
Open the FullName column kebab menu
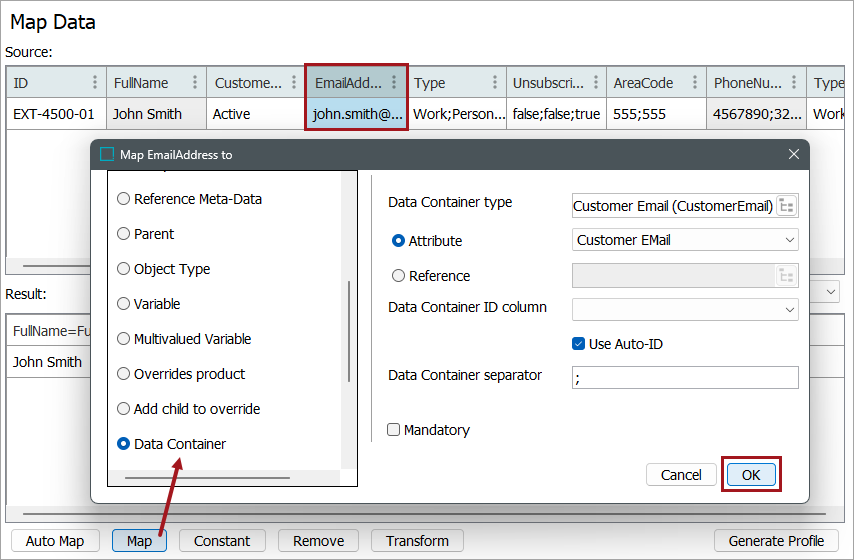pos(195,83)
